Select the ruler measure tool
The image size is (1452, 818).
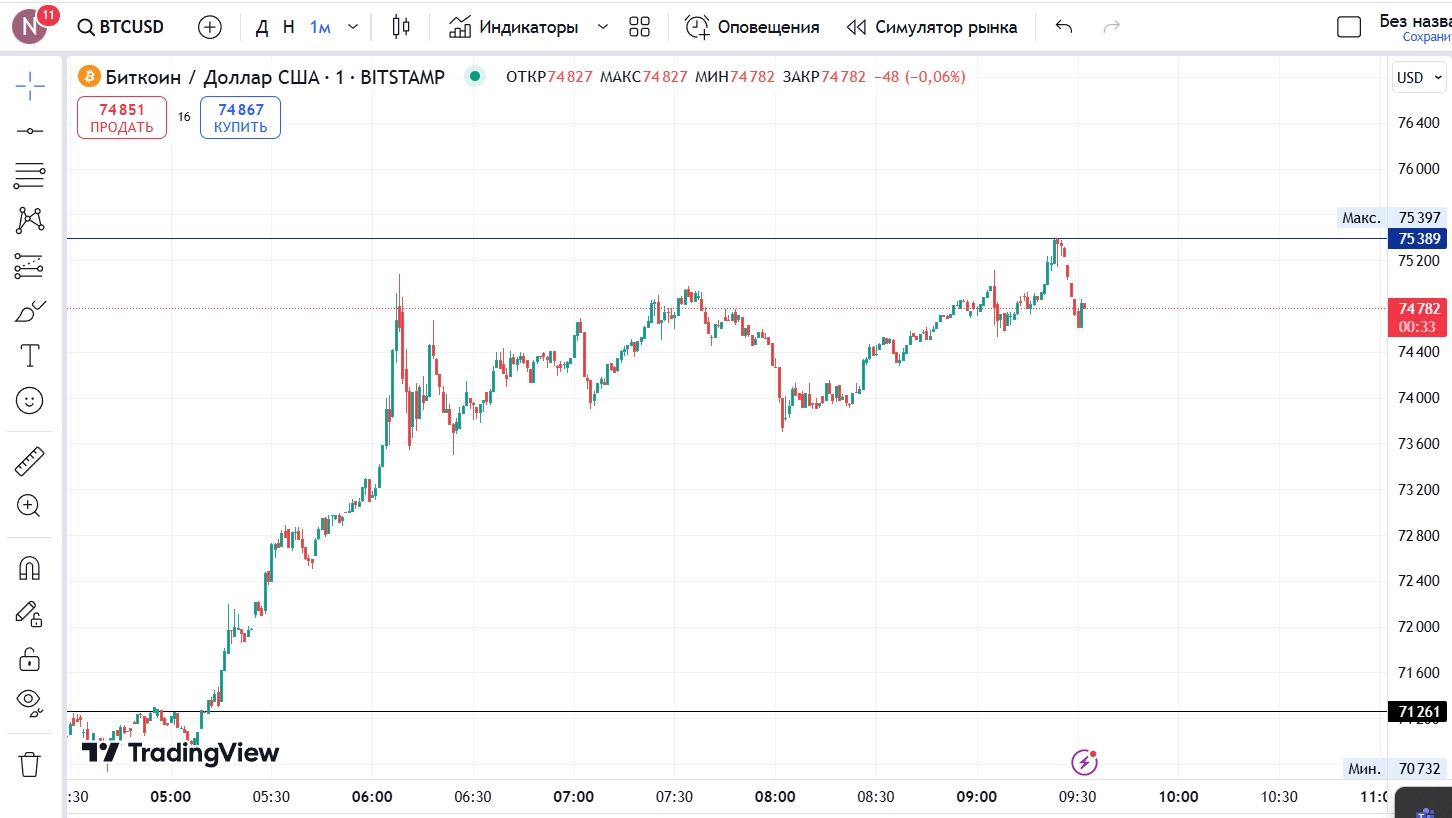pos(30,461)
